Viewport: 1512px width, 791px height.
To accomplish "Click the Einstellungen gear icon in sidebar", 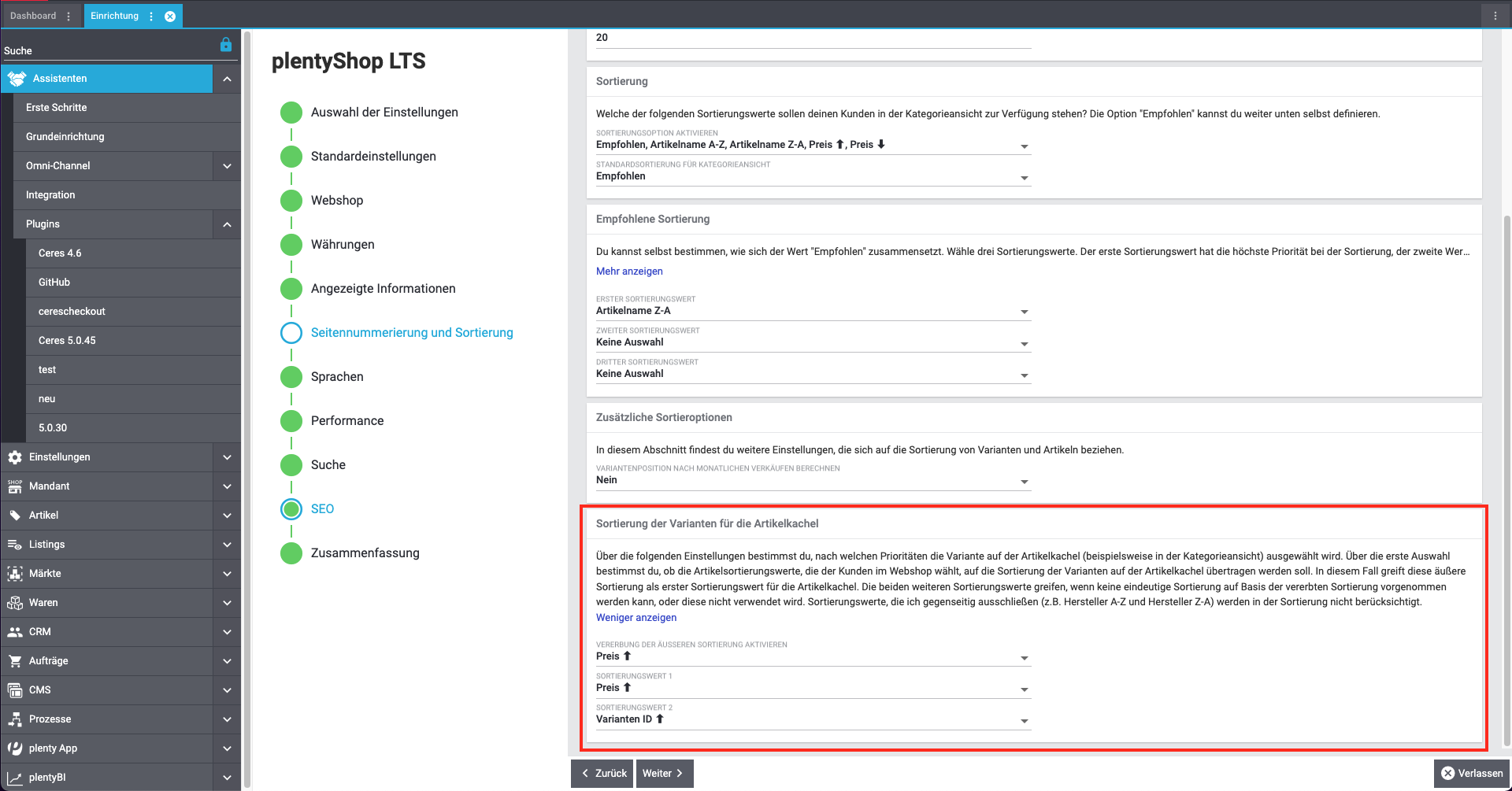I will [x=15, y=457].
